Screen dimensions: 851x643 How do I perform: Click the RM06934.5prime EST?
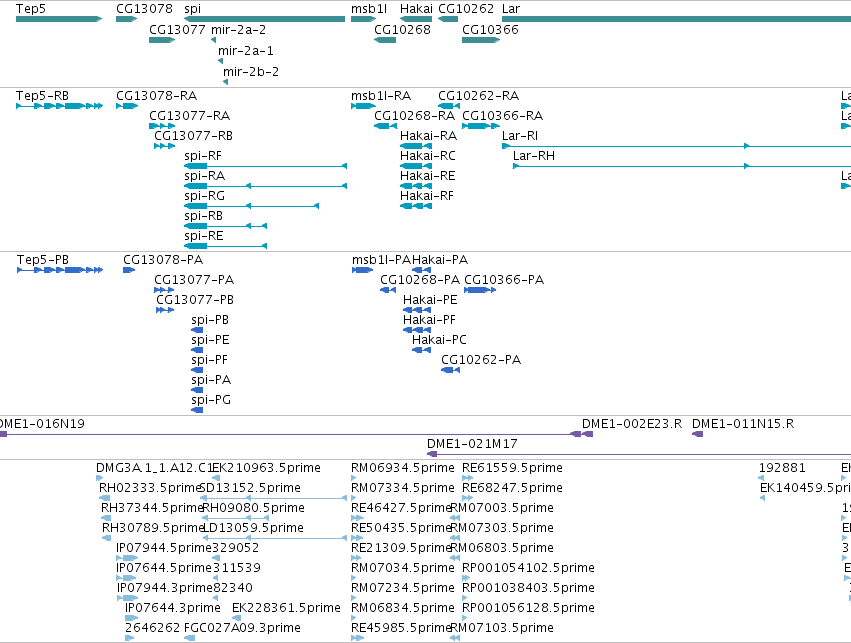(354, 478)
